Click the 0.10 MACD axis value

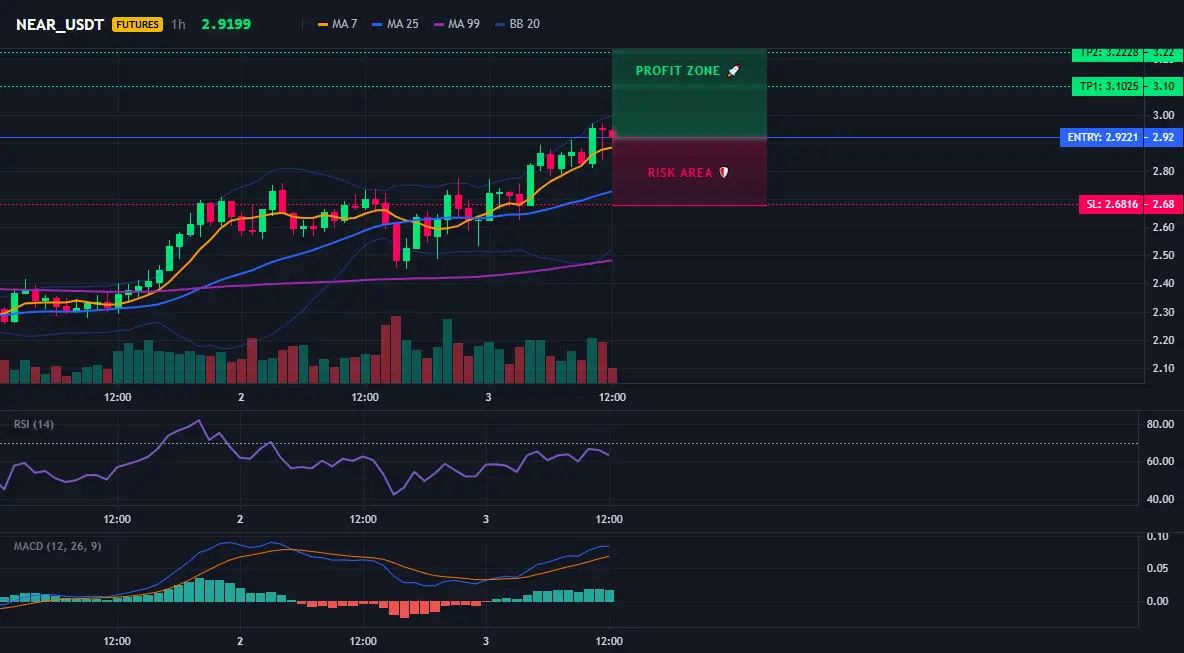(x=1157, y=537)
